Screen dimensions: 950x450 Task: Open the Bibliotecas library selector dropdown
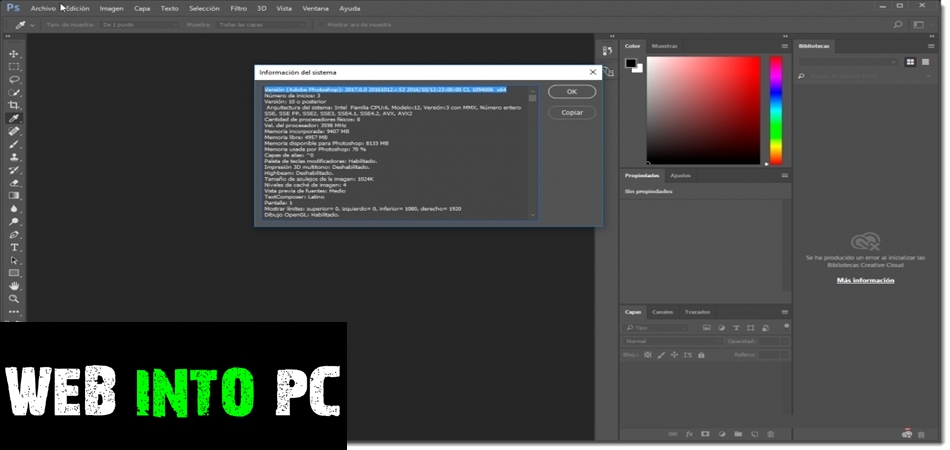click(848, 62)
